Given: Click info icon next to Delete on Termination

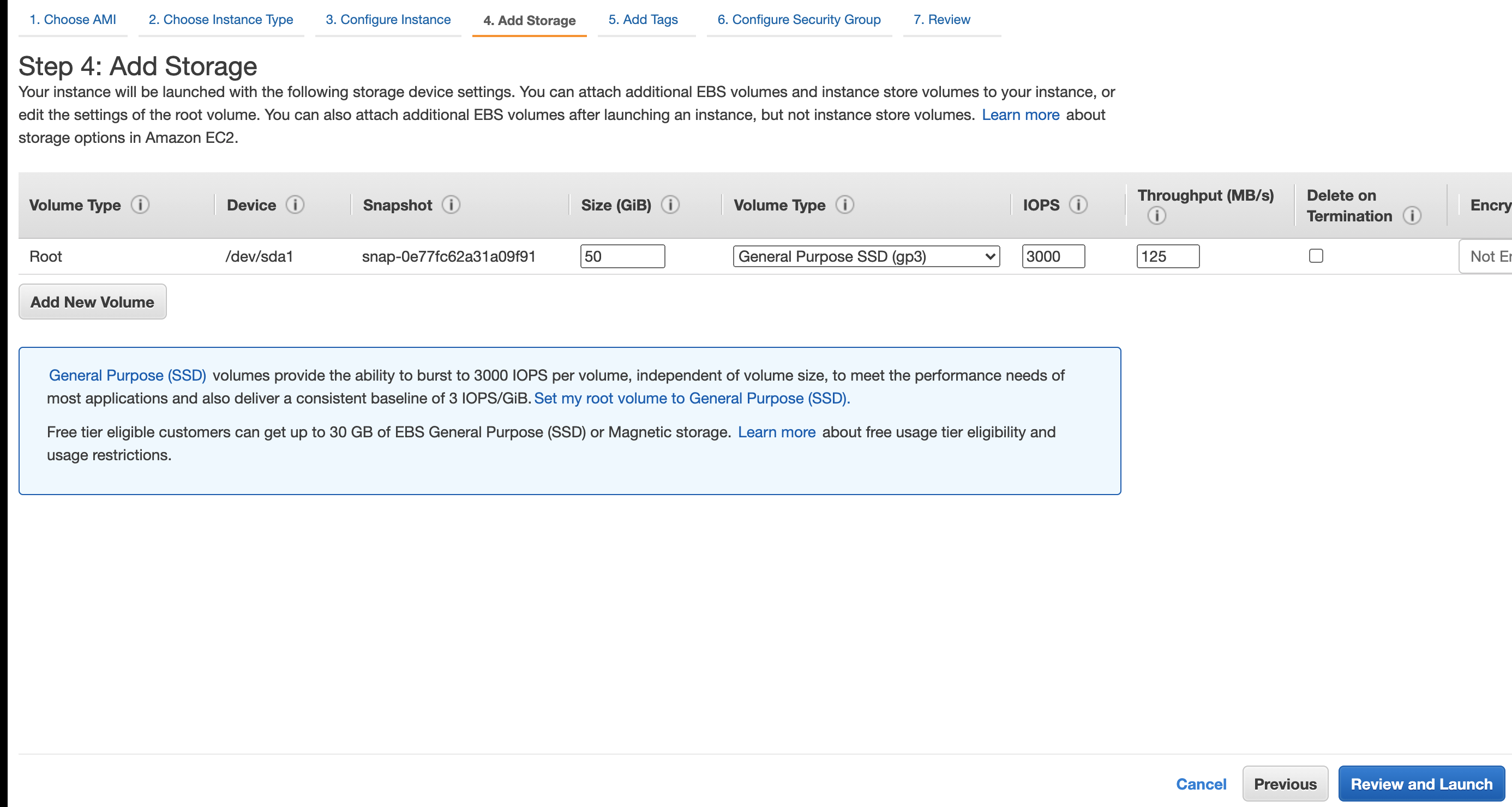Looking at the screenshot, I should 1412,216.
